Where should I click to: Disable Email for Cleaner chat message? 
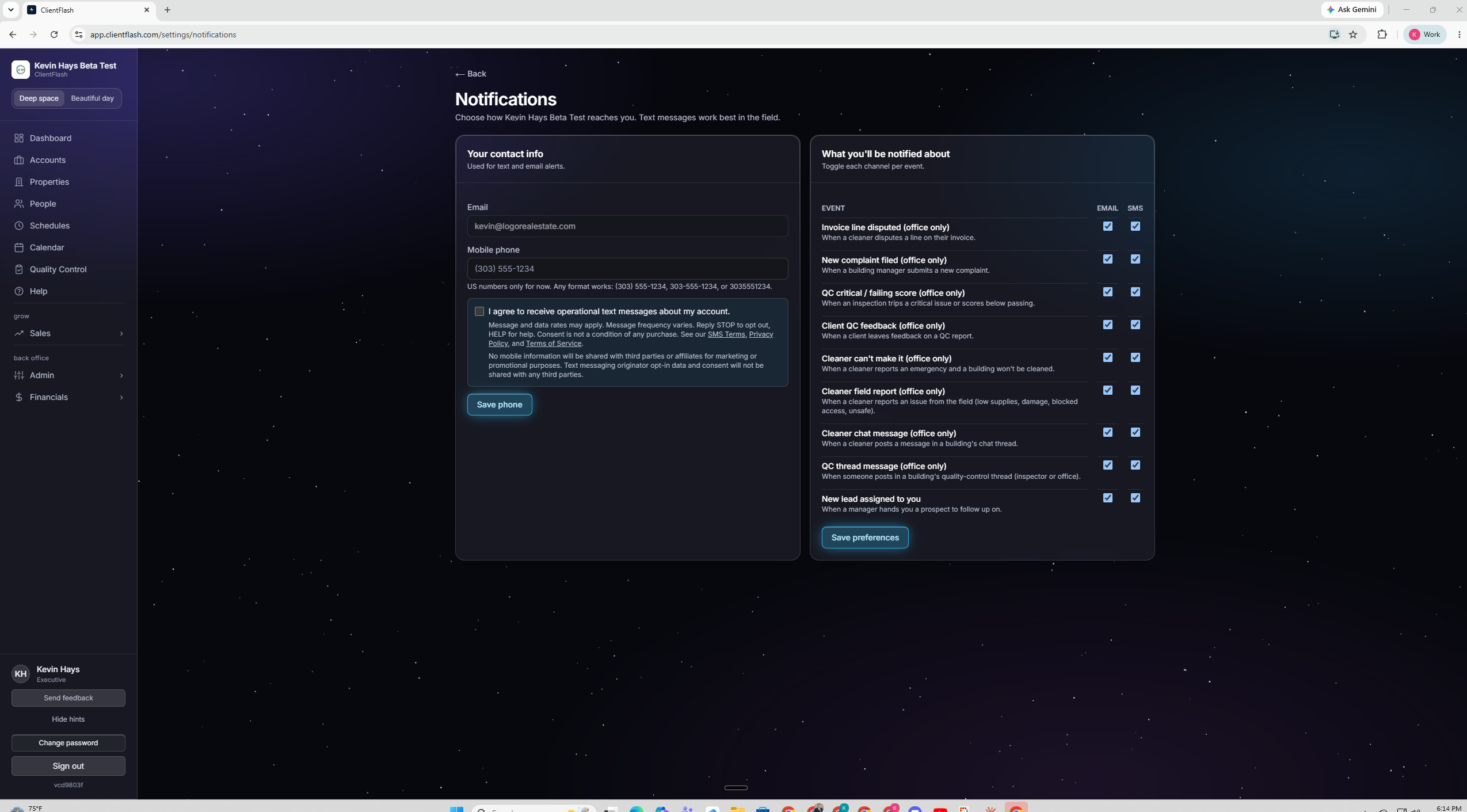pyautogui.click(x=1107, y=432)
